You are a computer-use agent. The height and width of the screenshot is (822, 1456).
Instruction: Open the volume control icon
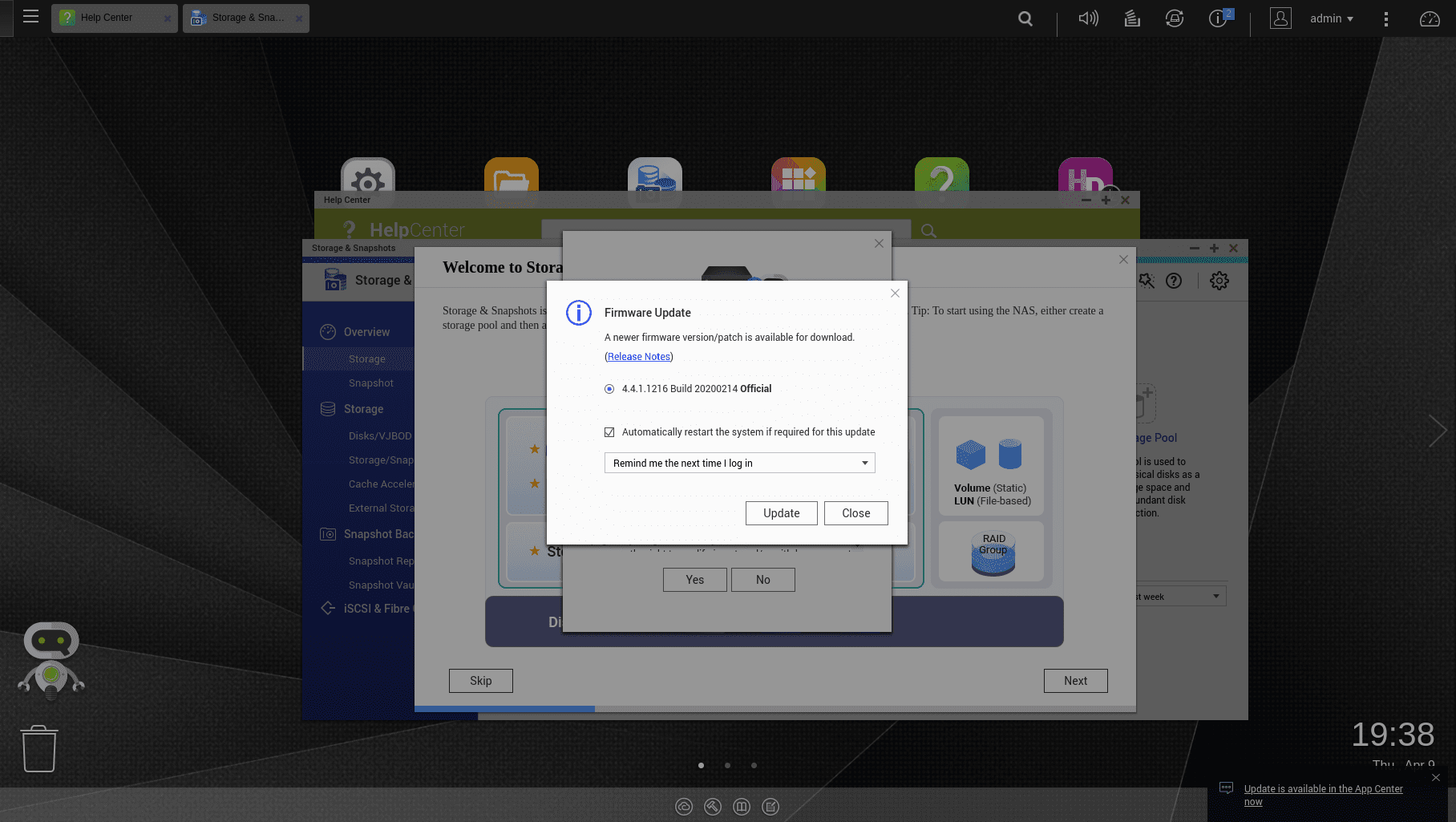(1088, 18)
